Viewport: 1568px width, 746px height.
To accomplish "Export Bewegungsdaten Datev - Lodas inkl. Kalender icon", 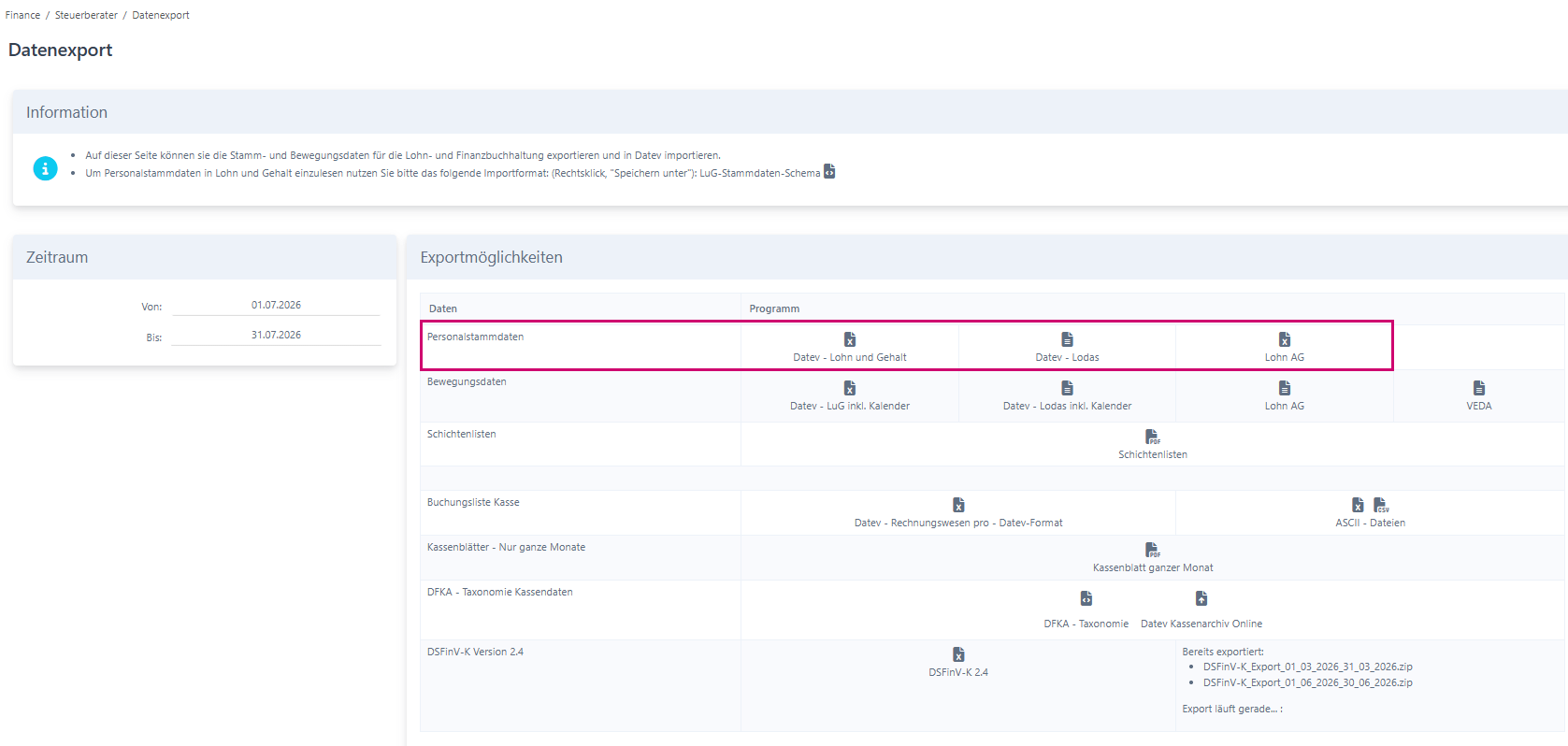I will click(x=1067, y=388).
